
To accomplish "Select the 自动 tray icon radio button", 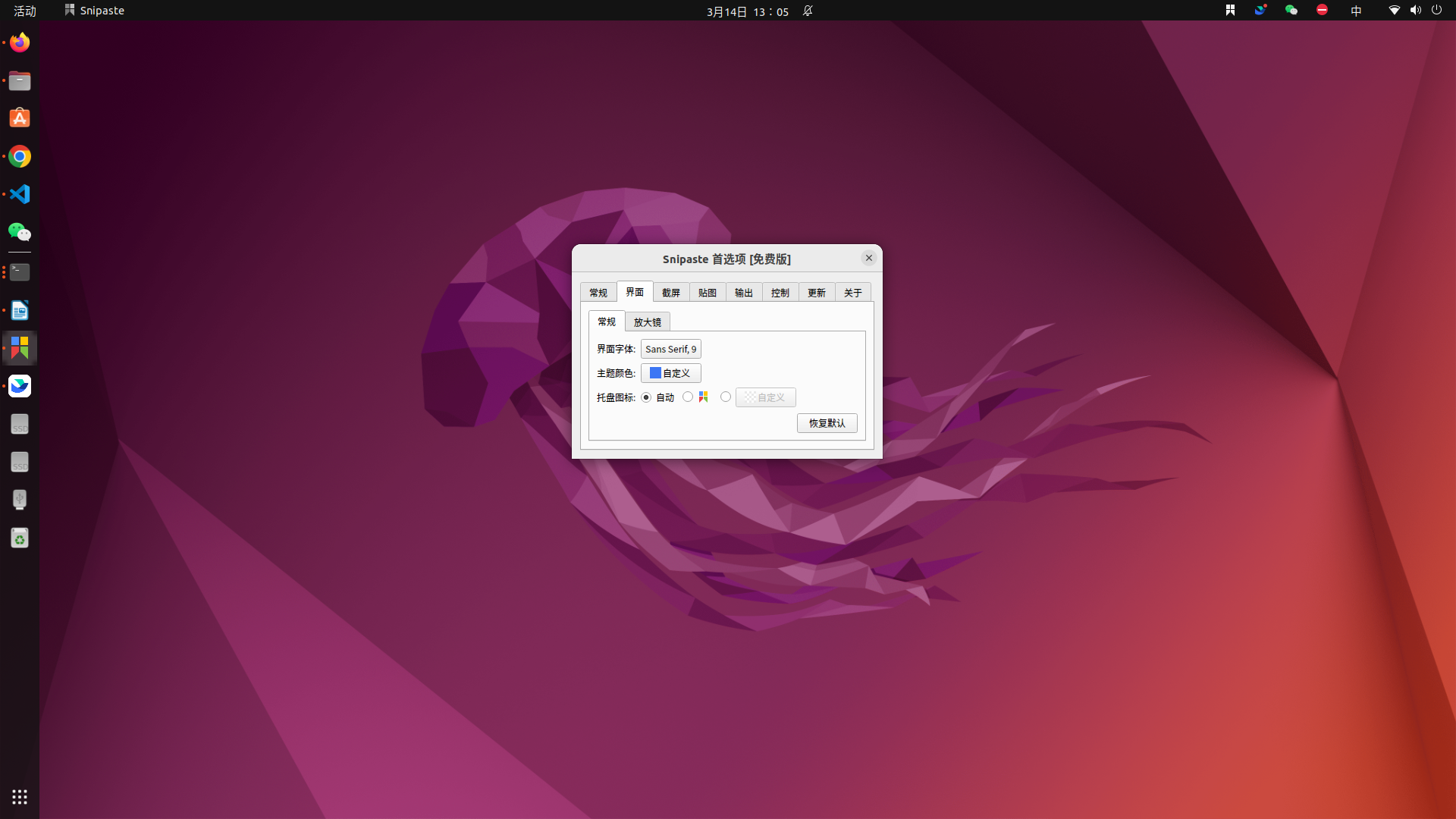I will pyautogui.click(x=646, y=397).
